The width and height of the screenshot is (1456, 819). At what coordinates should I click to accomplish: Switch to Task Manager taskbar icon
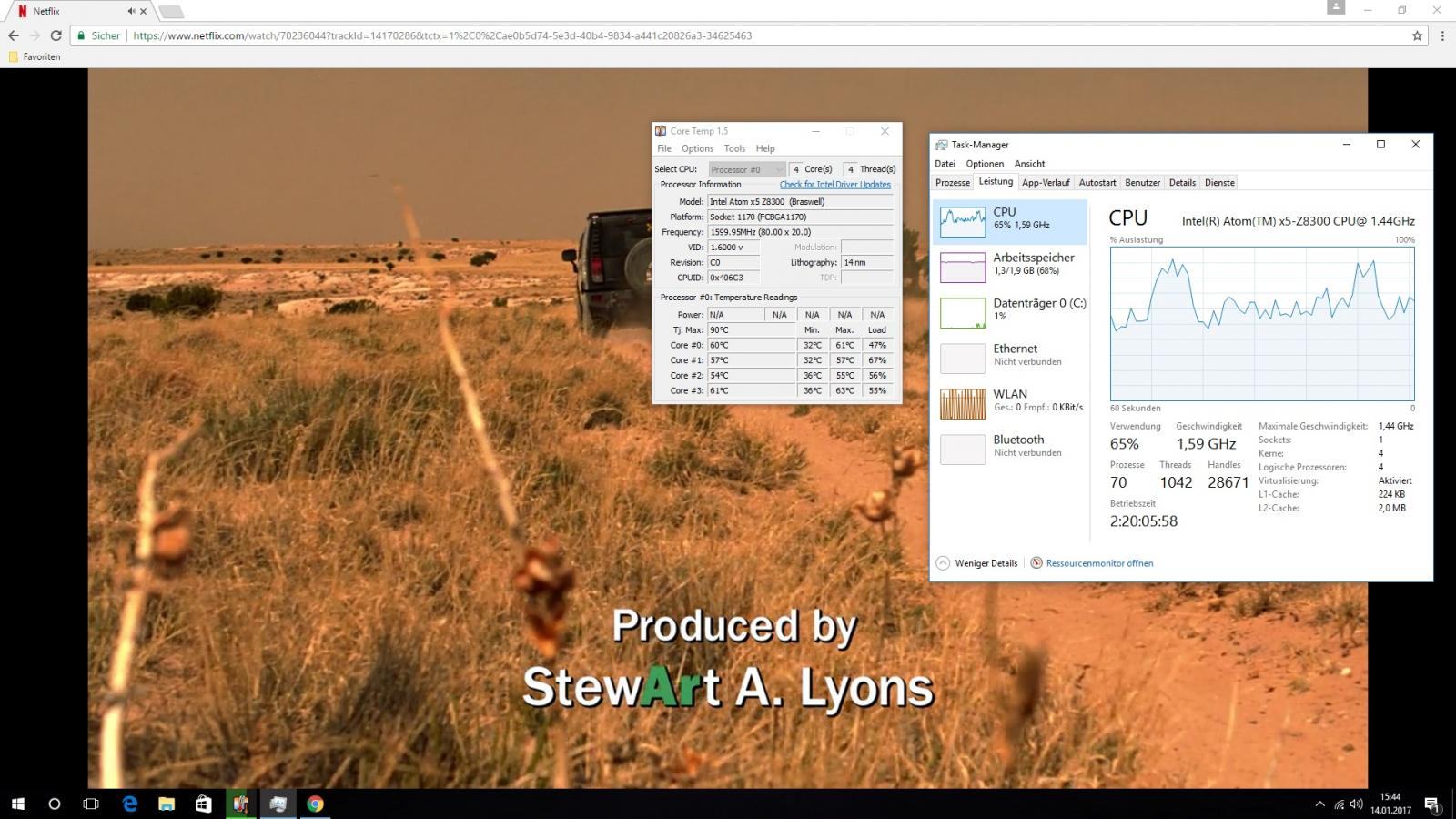278,804
